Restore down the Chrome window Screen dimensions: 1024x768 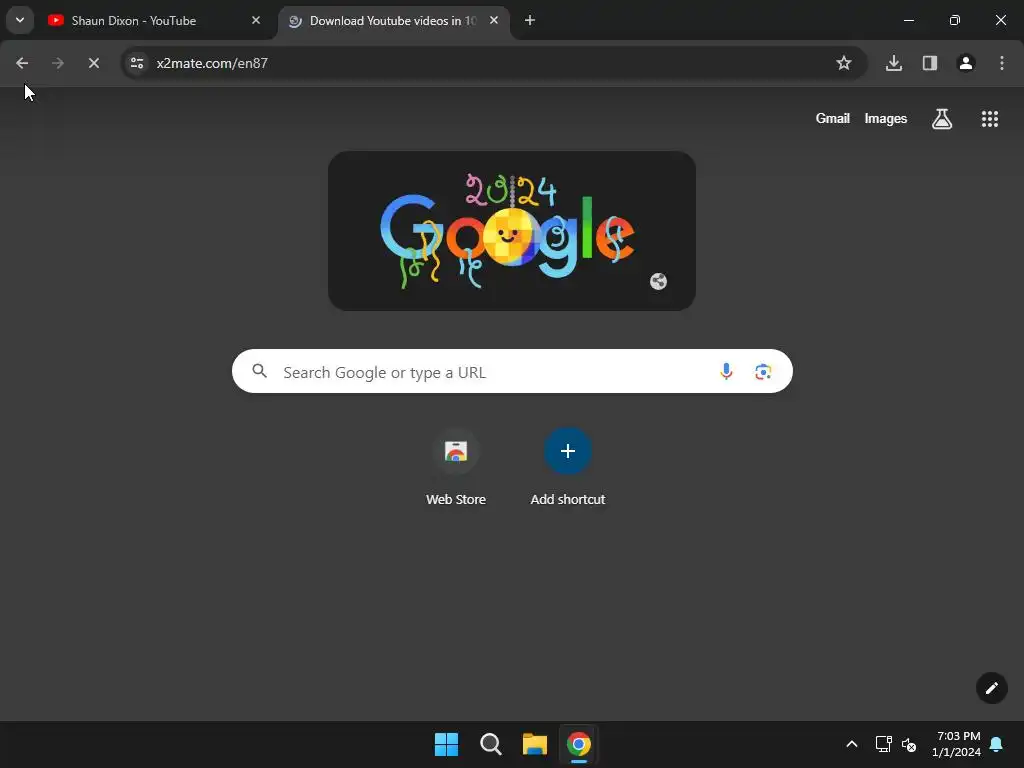954,20
